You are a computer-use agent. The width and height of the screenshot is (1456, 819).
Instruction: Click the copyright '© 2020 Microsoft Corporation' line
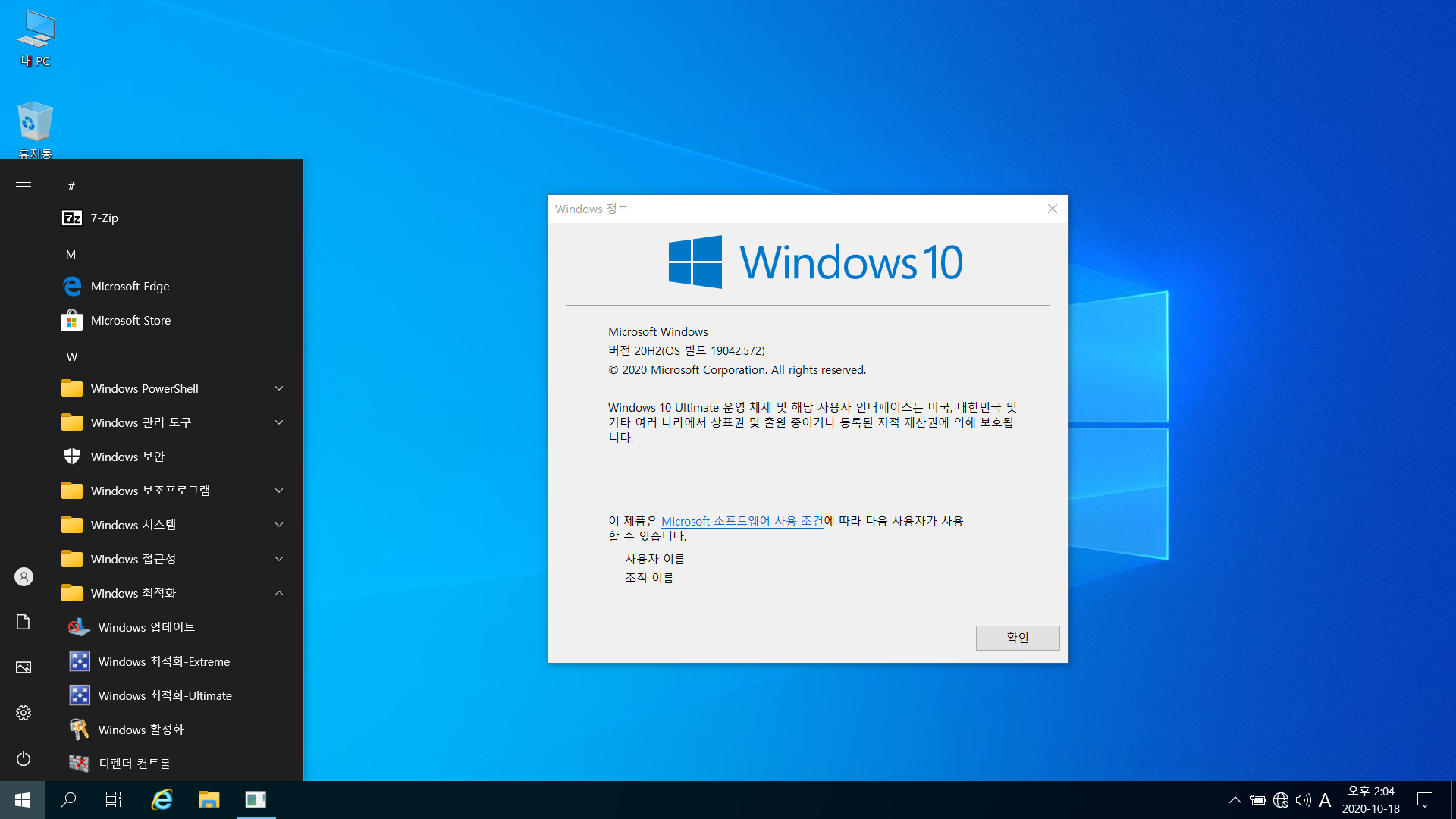(737, 370)
